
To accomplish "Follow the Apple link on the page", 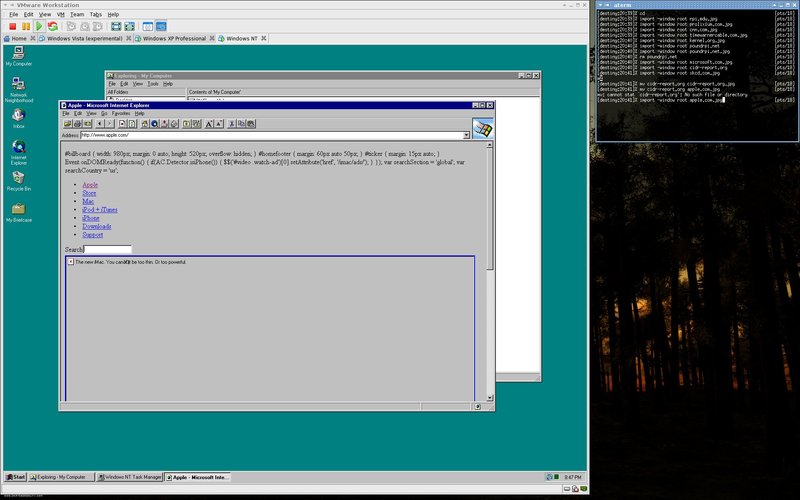I will point(90,185).
